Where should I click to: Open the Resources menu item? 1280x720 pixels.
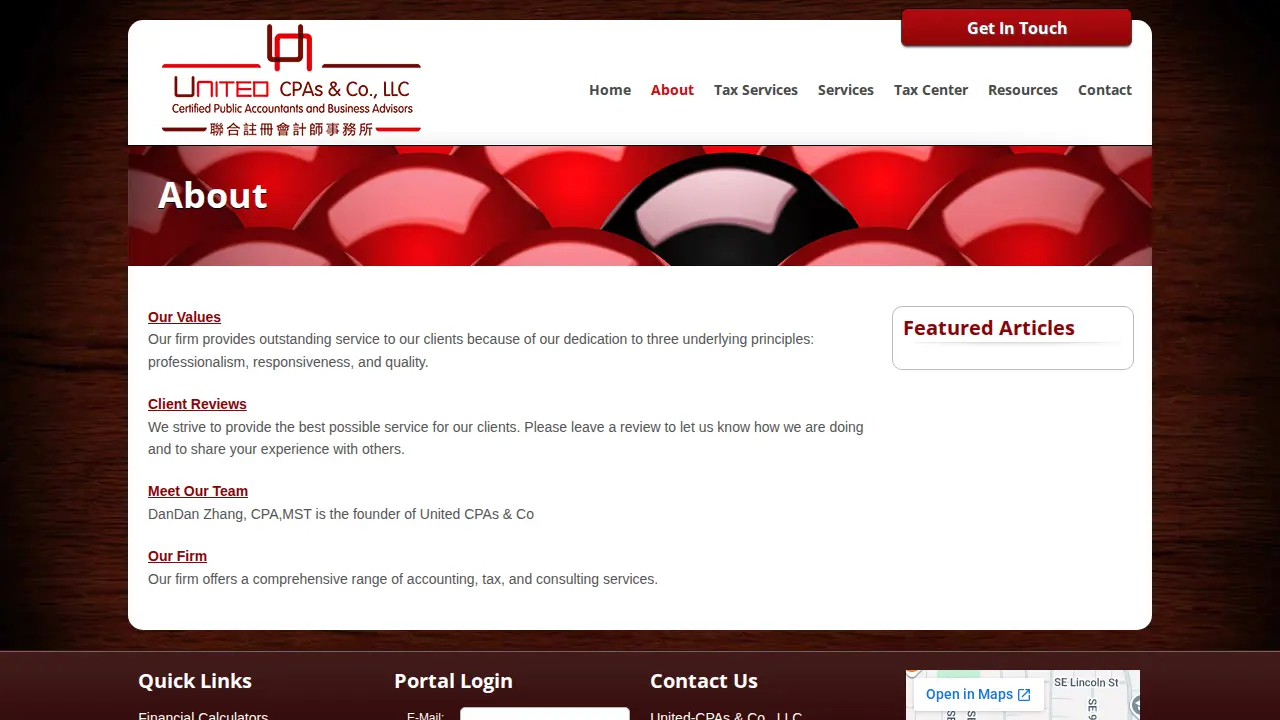(x=1023, y=90)
